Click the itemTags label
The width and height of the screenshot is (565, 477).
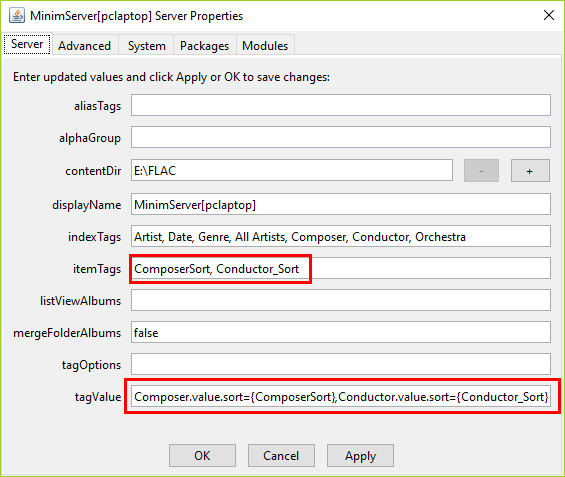(x=97, y=269)
